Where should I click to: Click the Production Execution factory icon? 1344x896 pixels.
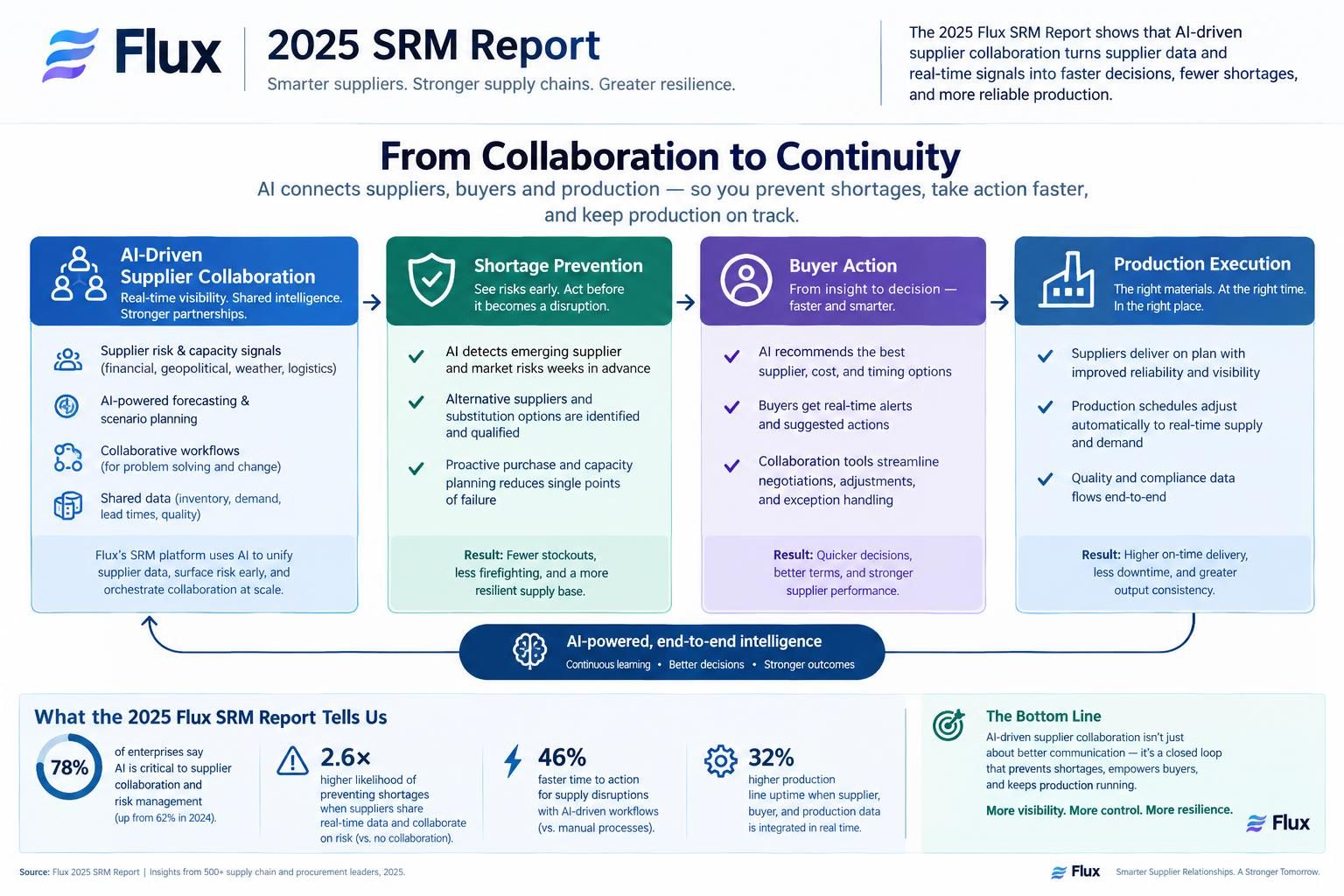1067,279
